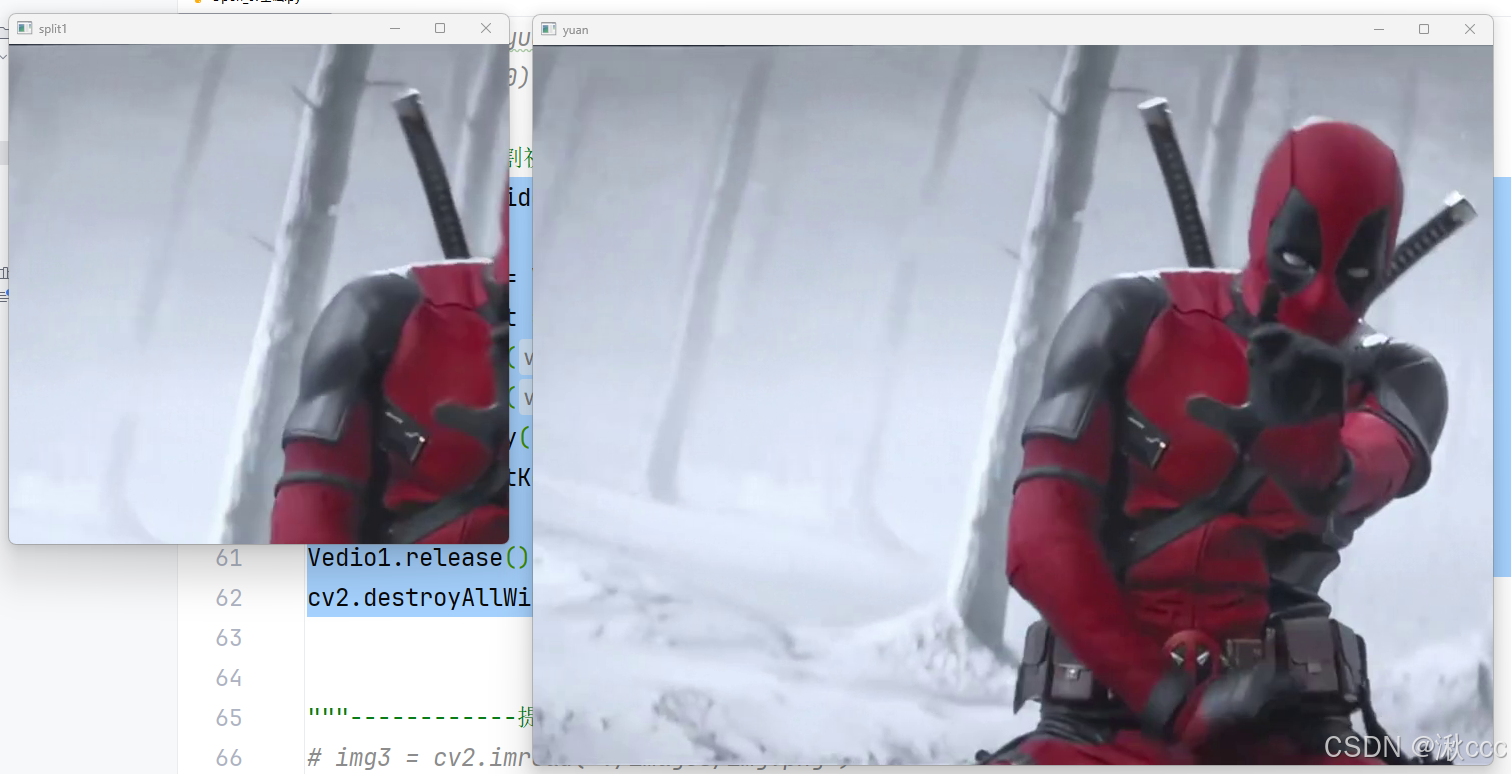Viewport: 1511px width, 774px height.
Task: Minimize the split1 window
Action: 394,28
